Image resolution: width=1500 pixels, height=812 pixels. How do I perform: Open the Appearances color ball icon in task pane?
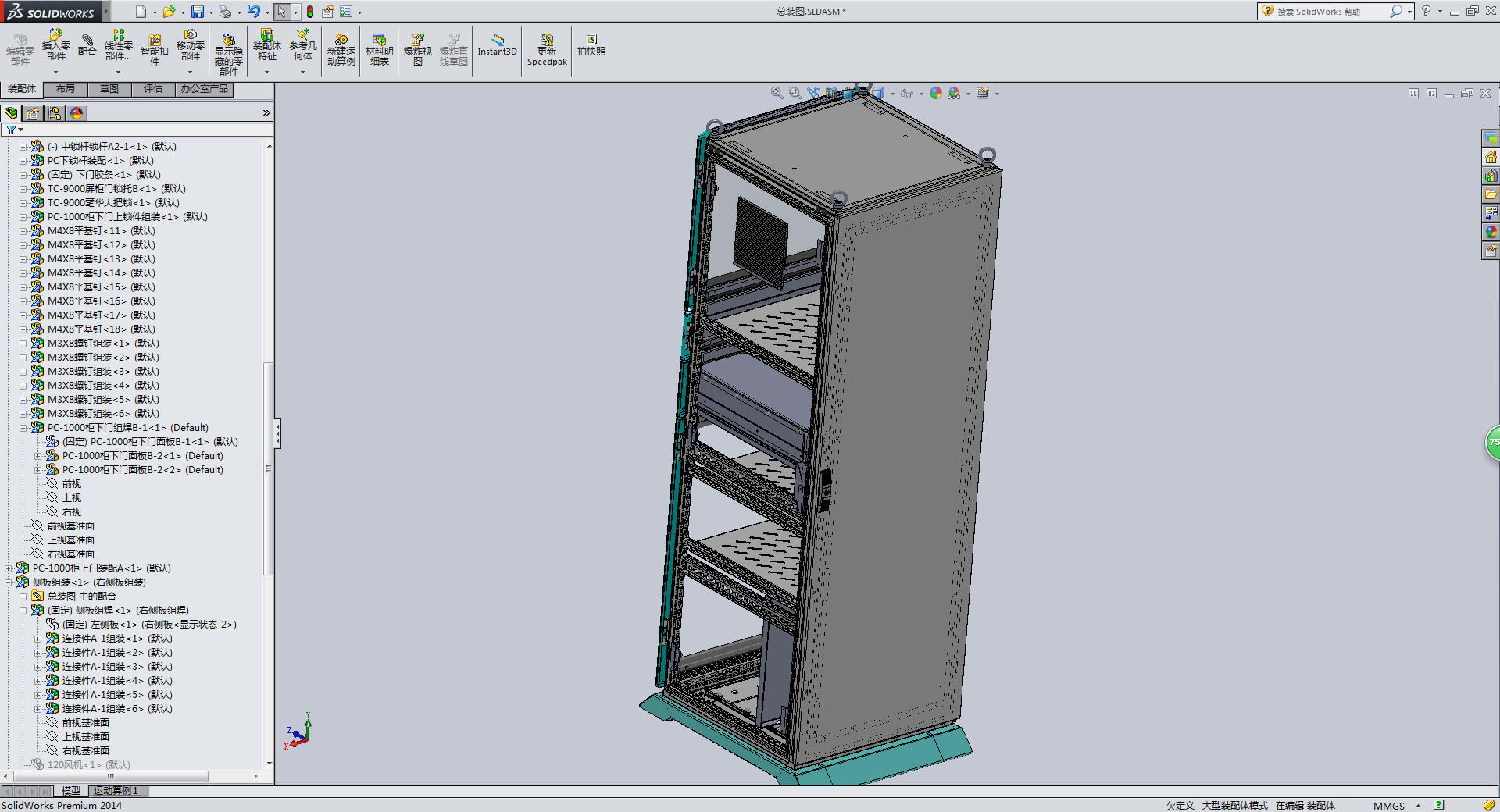[x=1491, y=232]
